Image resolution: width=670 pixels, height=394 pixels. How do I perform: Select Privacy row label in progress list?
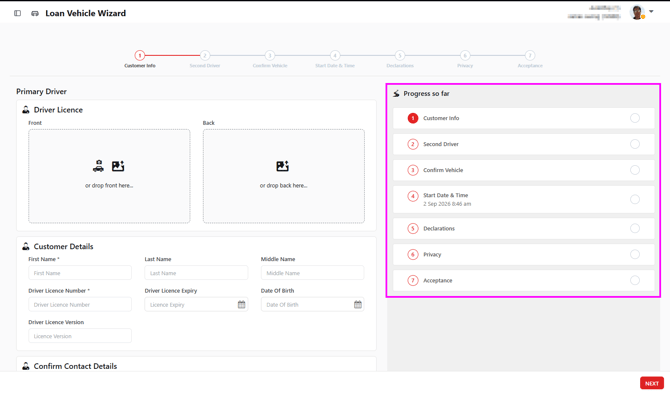[x=432, y=255]
